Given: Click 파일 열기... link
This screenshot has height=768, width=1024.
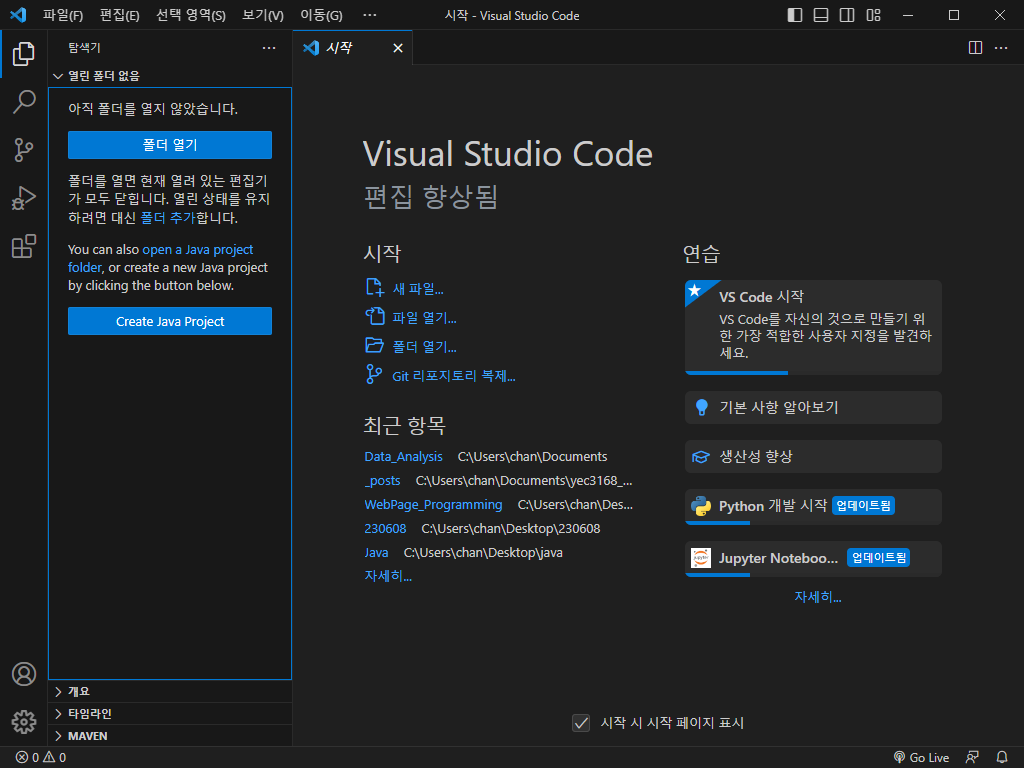Looking at the screenshot, I should click(x=424, y=318).
